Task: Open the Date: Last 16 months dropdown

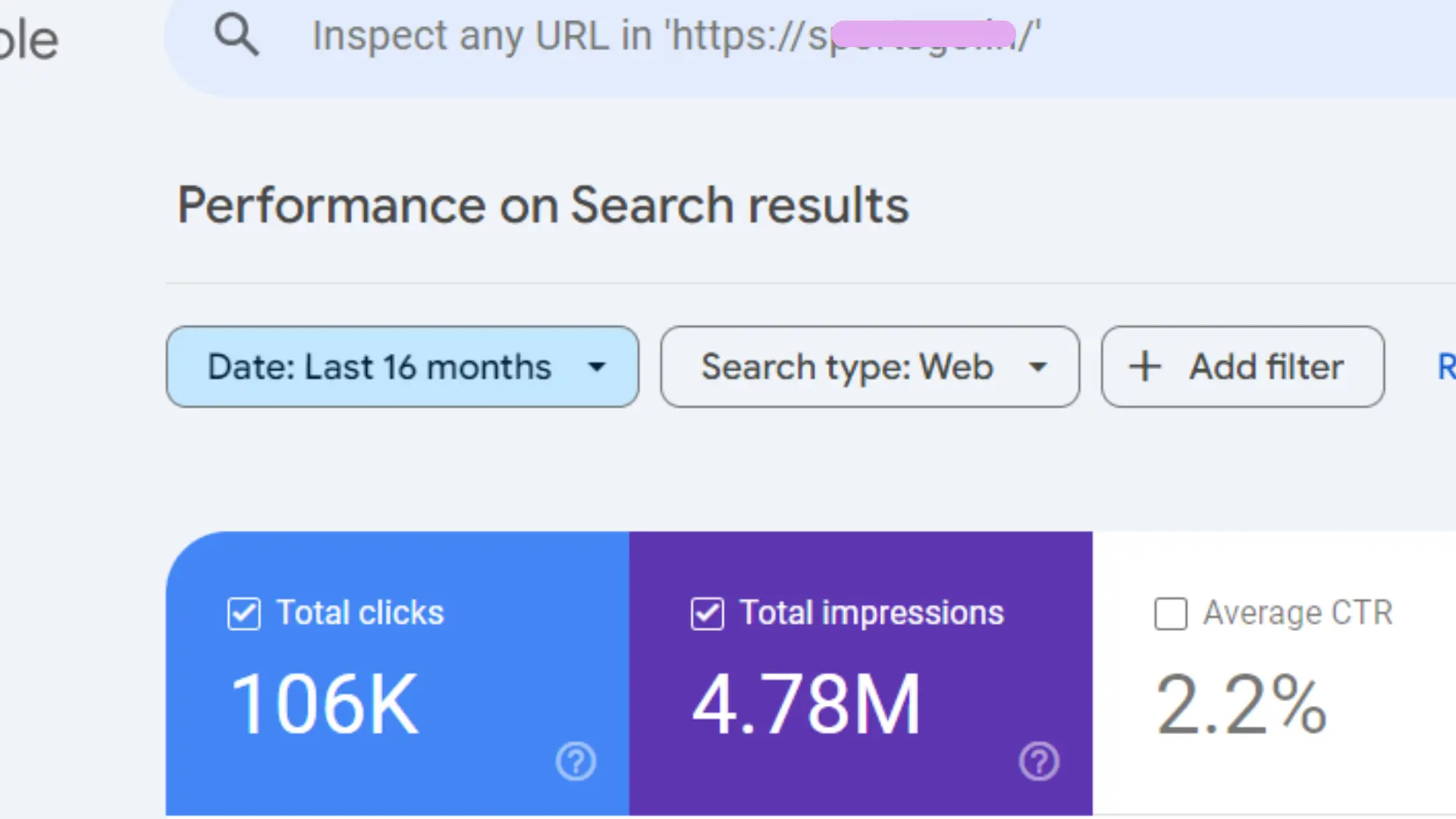Action: tap(402, 366)
